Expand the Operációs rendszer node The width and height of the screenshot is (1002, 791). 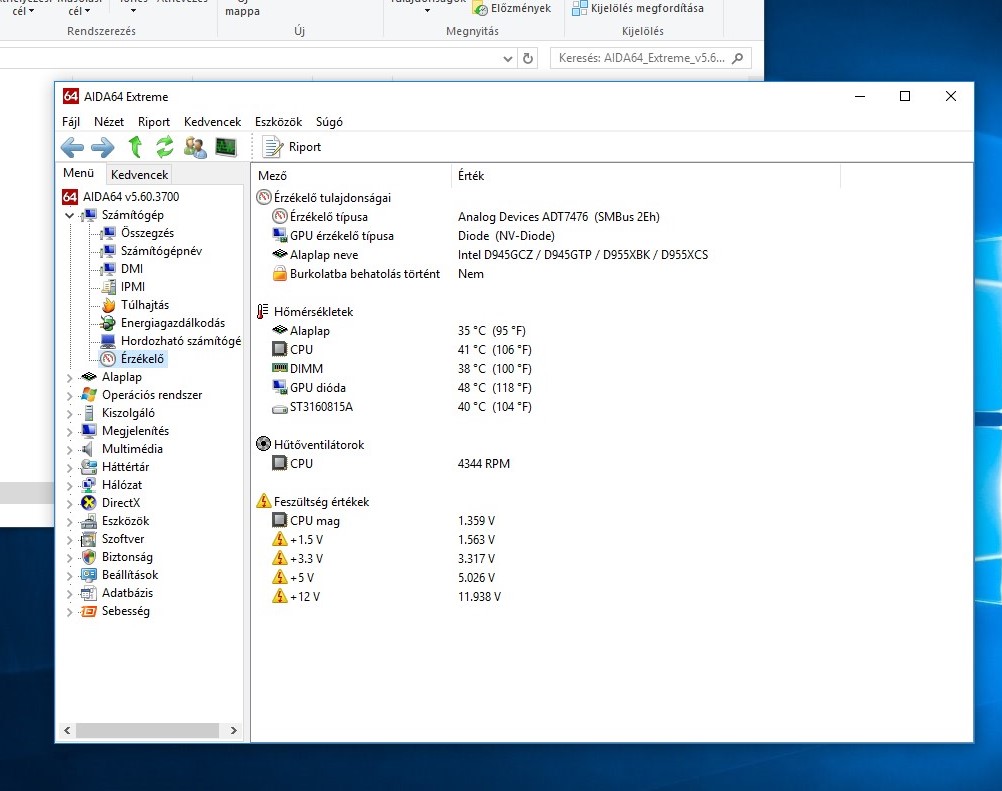point(70,396)
